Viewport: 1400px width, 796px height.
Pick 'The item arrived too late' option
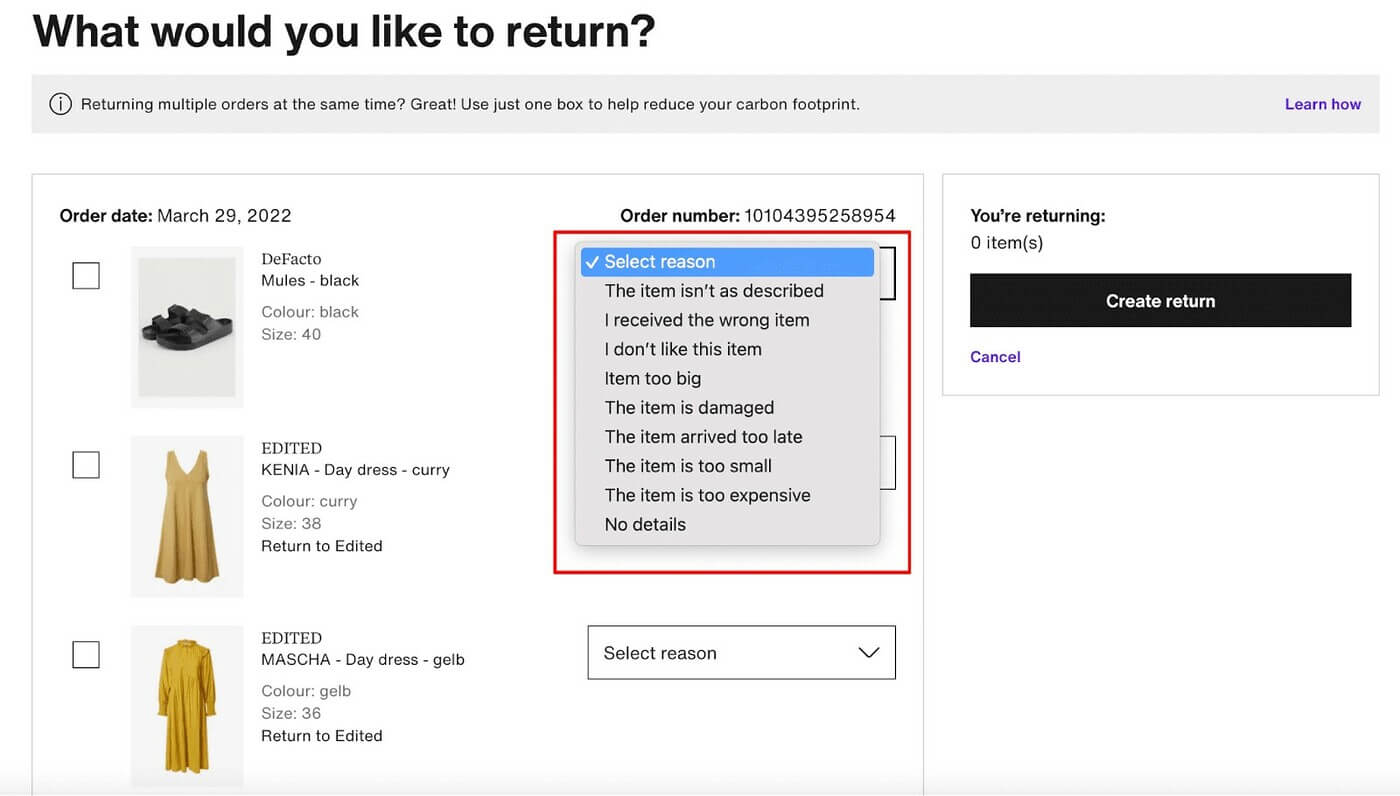coord(703,437)
